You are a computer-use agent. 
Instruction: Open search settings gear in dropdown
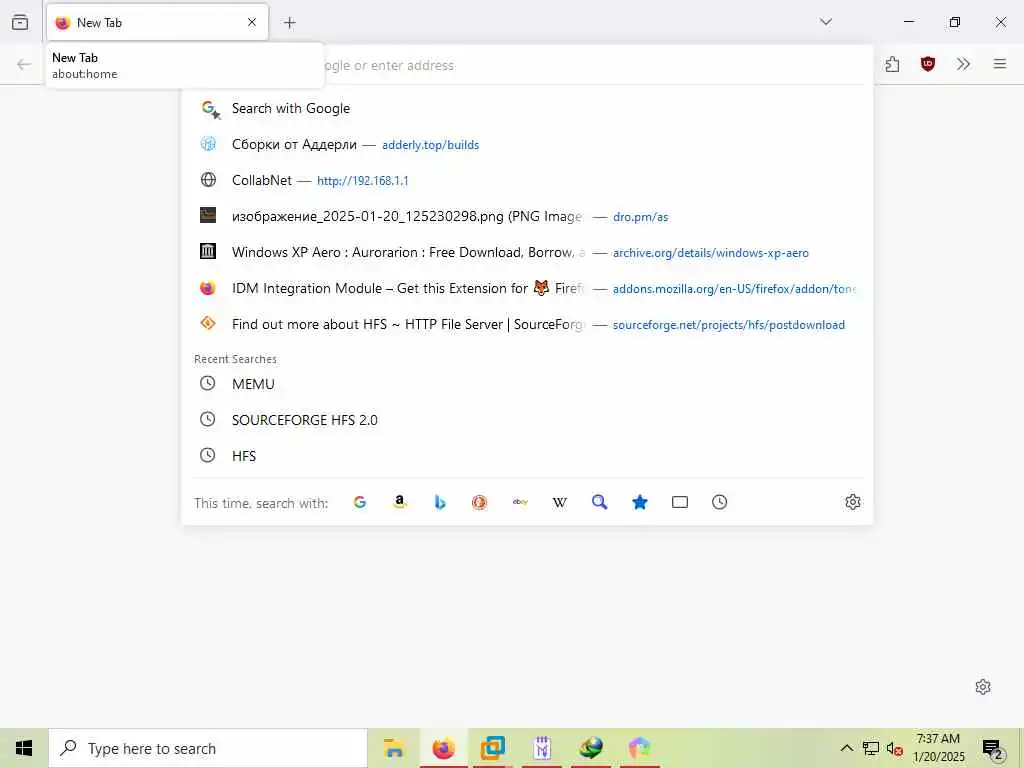(x=853, y=502)
